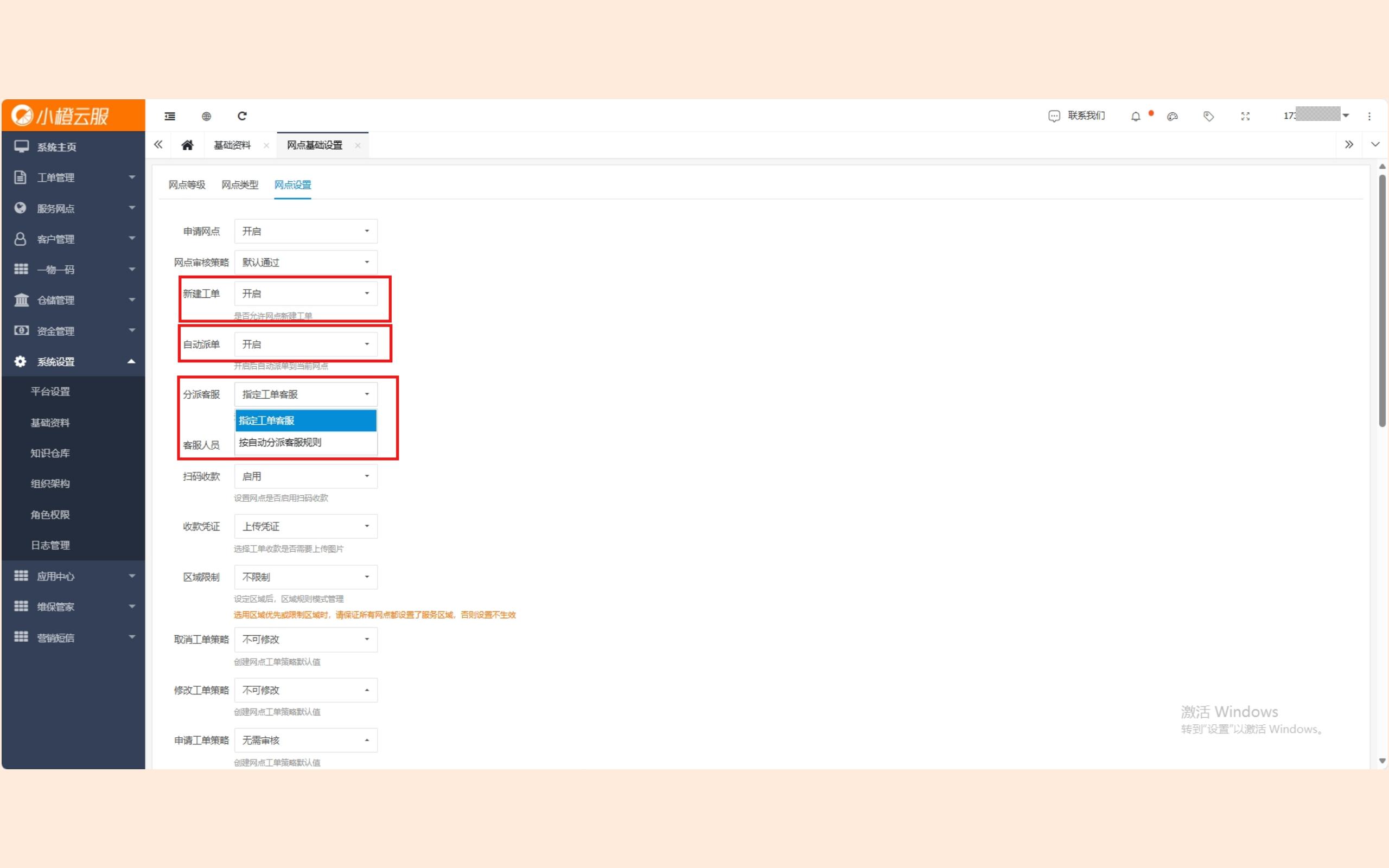The image size is (1389, 868).
Task: Expand the 营销短信 sidebar menu
Action: tap(73, 637)
